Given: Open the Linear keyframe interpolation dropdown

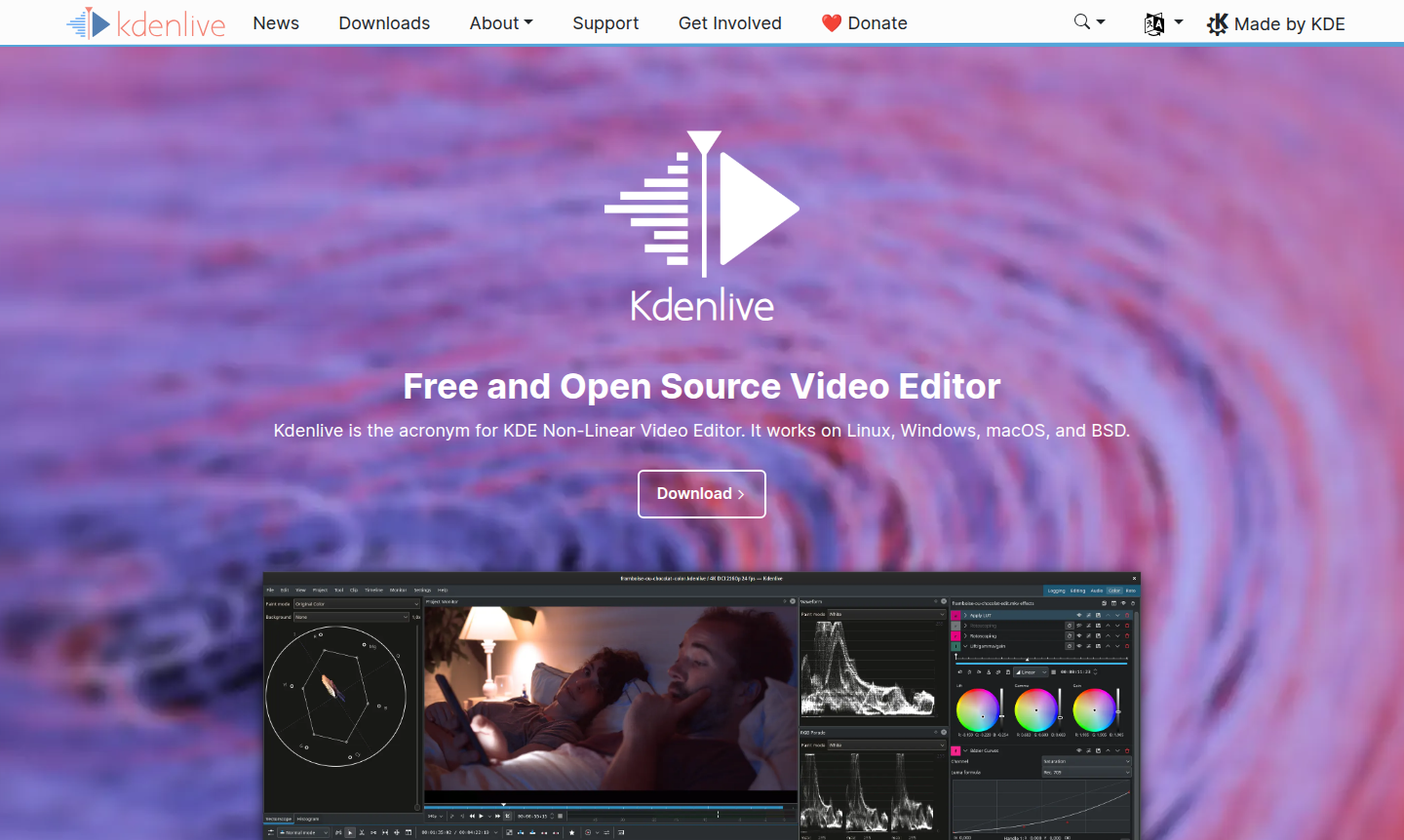Looking at the screenshot, I should coord(1031,672).
